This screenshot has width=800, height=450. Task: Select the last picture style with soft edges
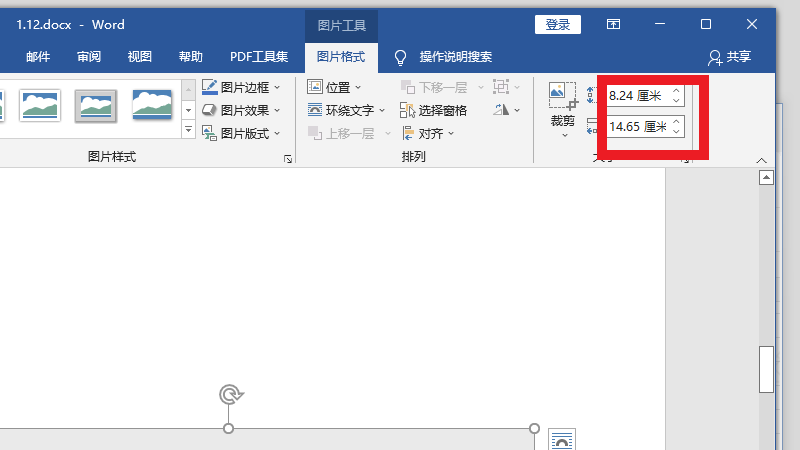tap(152, 104)
